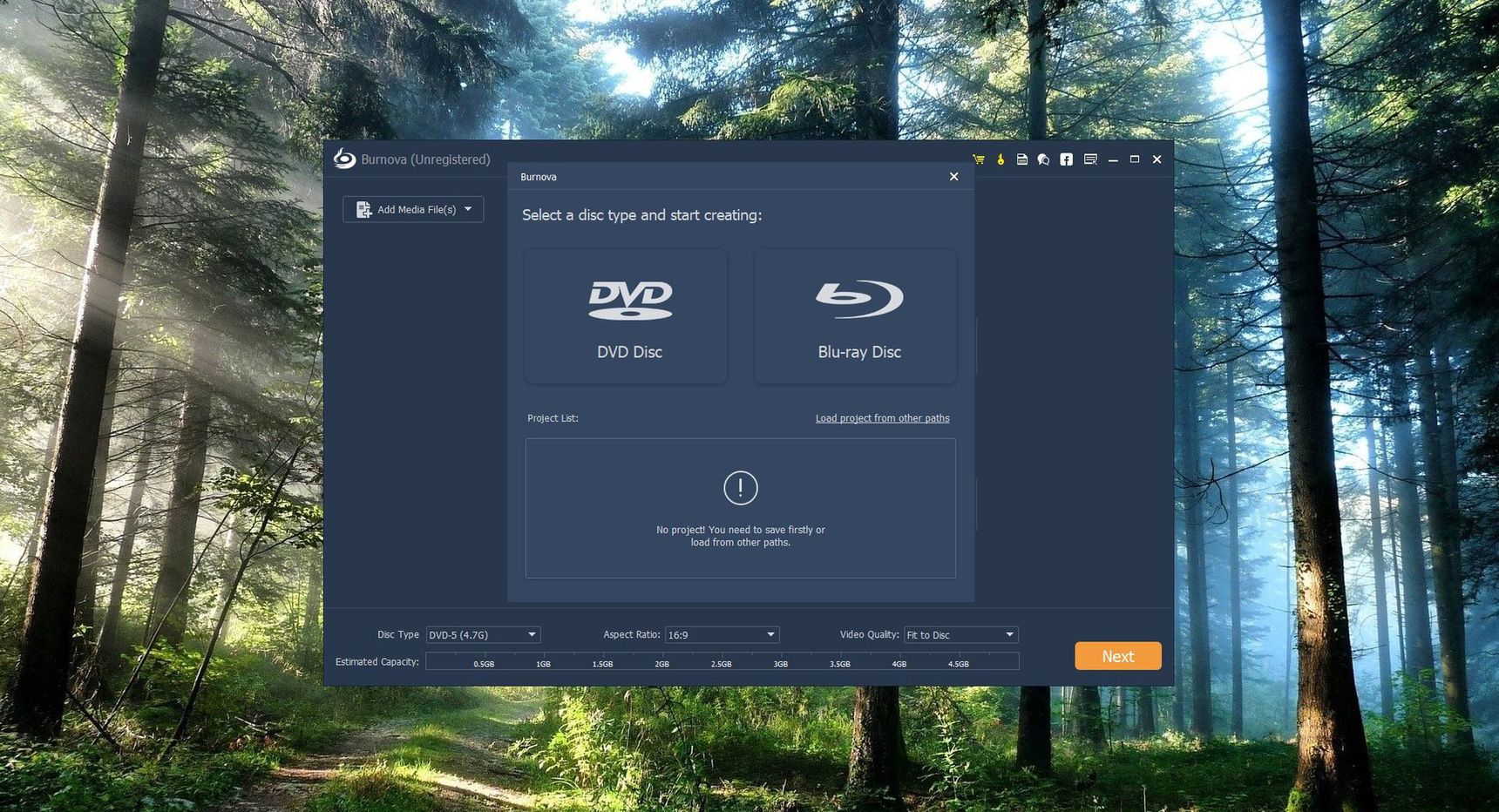Image resolution: width=1499 pixels, height=812 pixels.
Task: Close the Burnova main window
Action: point(1157,159)
